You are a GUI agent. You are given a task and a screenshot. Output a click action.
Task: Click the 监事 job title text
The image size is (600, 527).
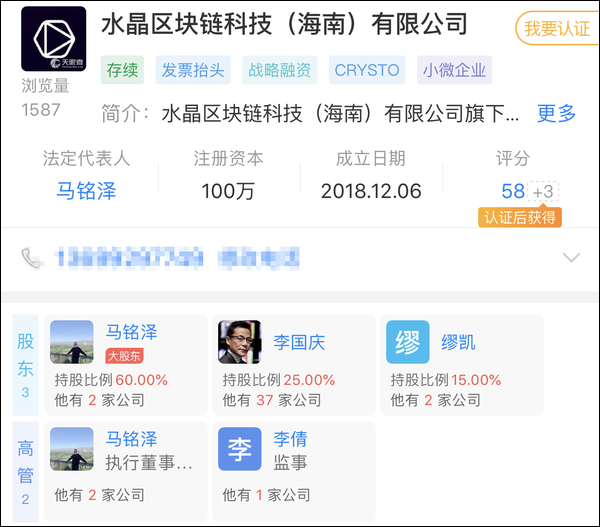pyautogui.click(x=290, y=462)
